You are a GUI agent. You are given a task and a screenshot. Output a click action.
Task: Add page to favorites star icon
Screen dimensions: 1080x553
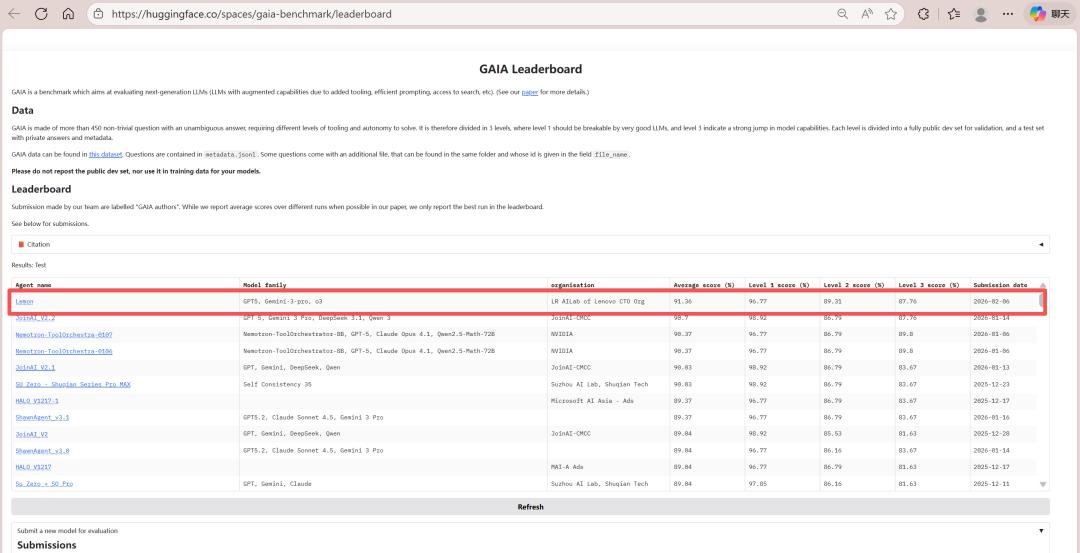[890, 14]
